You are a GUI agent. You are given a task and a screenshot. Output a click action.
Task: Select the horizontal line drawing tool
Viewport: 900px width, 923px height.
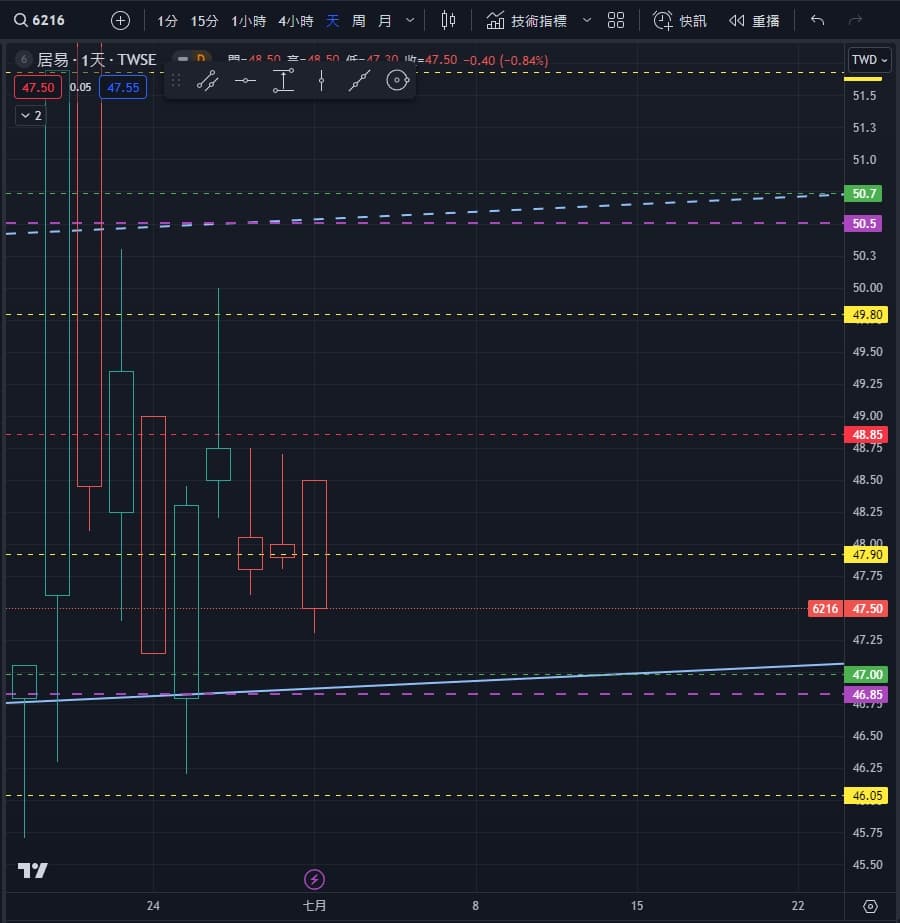tap(245, 80)
